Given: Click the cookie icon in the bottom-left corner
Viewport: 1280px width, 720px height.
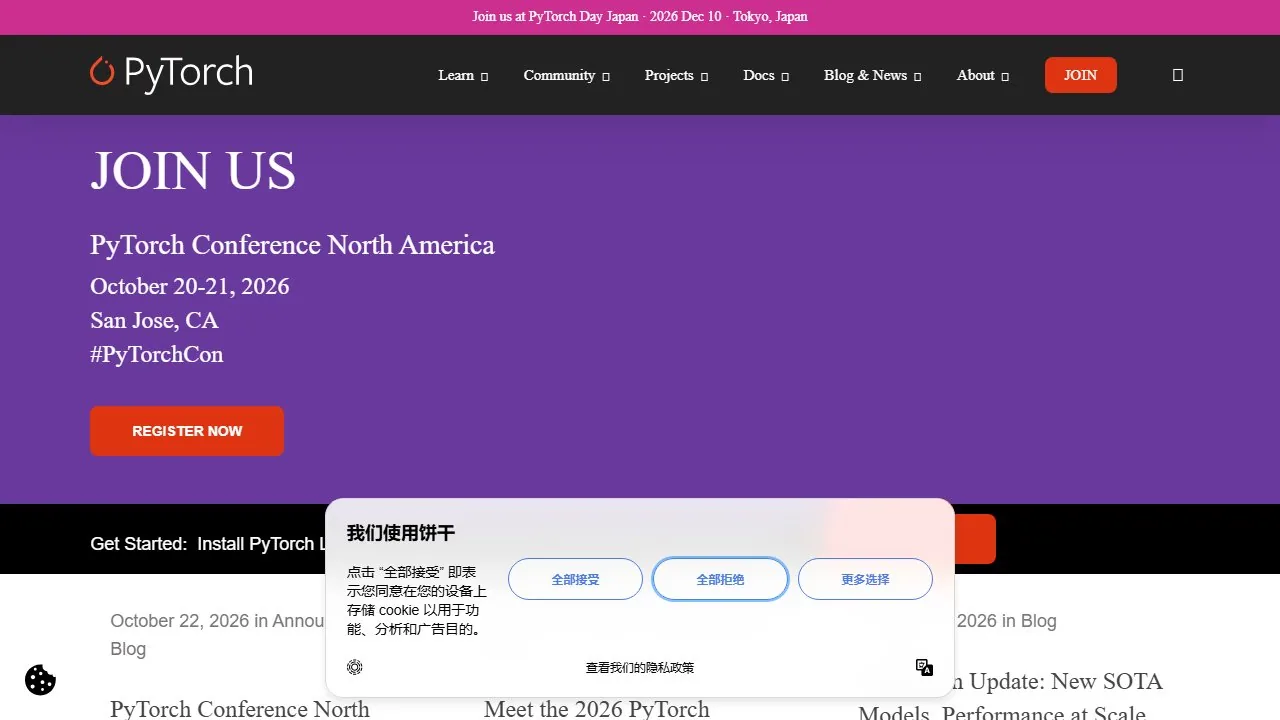Looking at the screenshot, I should [x=40, y=680].
